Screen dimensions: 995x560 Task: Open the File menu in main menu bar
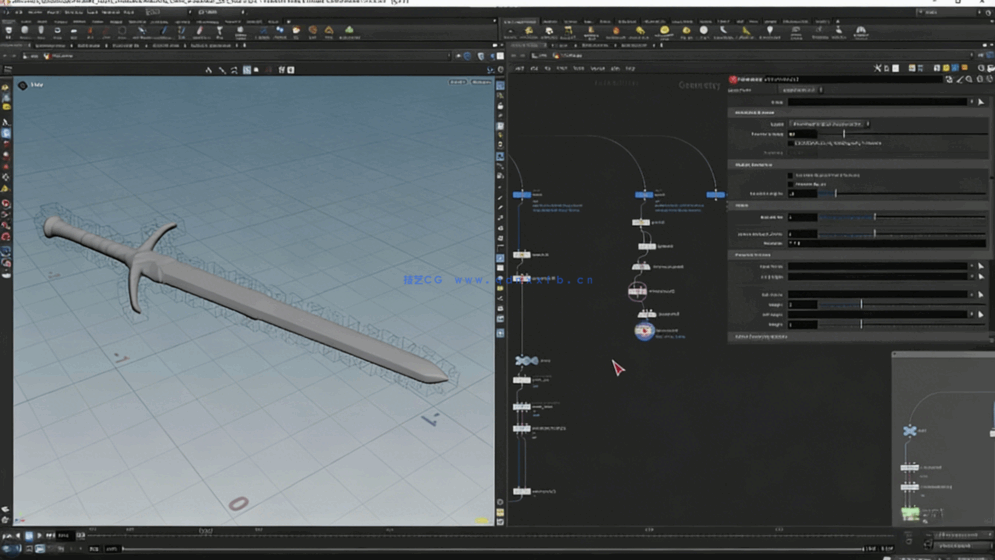click(9, 12)
